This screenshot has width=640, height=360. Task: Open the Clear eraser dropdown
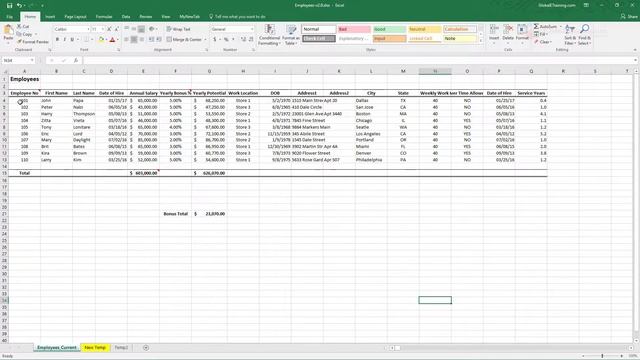point(543,42)
